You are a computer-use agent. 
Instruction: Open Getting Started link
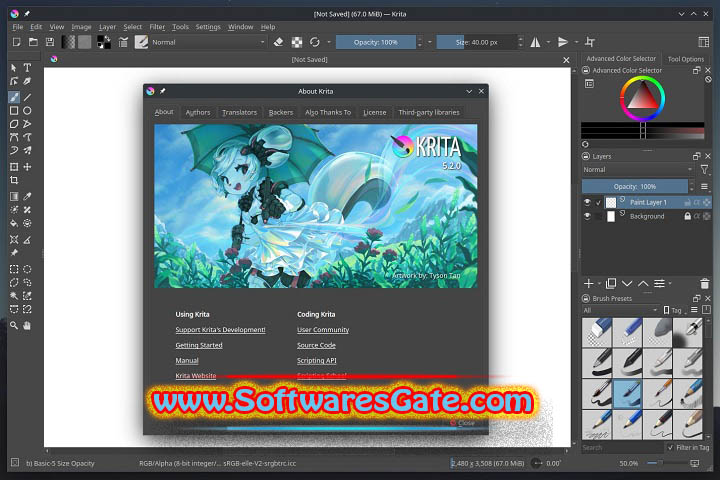coord(199,345)
